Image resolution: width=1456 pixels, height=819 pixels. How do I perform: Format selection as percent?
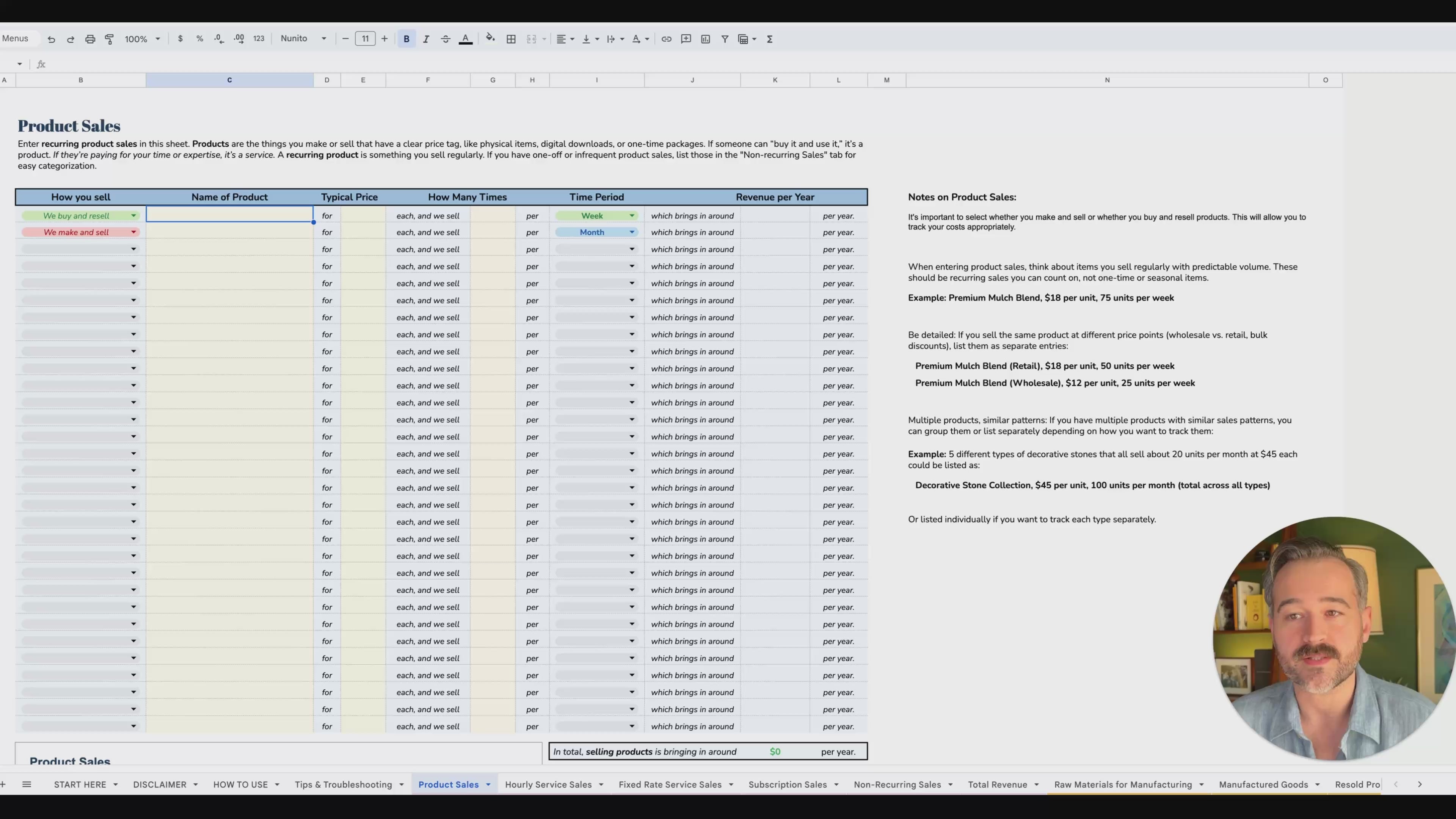coord(199,39)
